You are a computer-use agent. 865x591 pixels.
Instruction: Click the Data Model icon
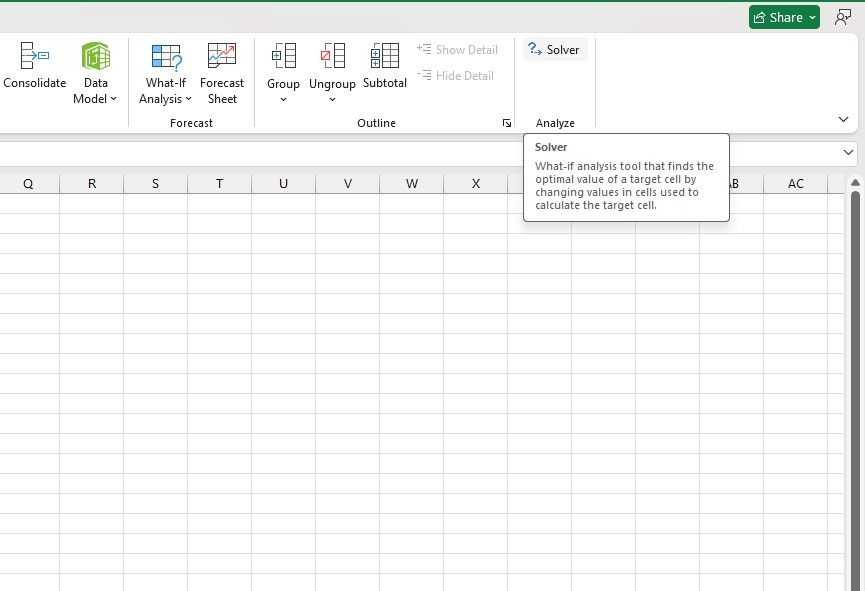point(95,56)
